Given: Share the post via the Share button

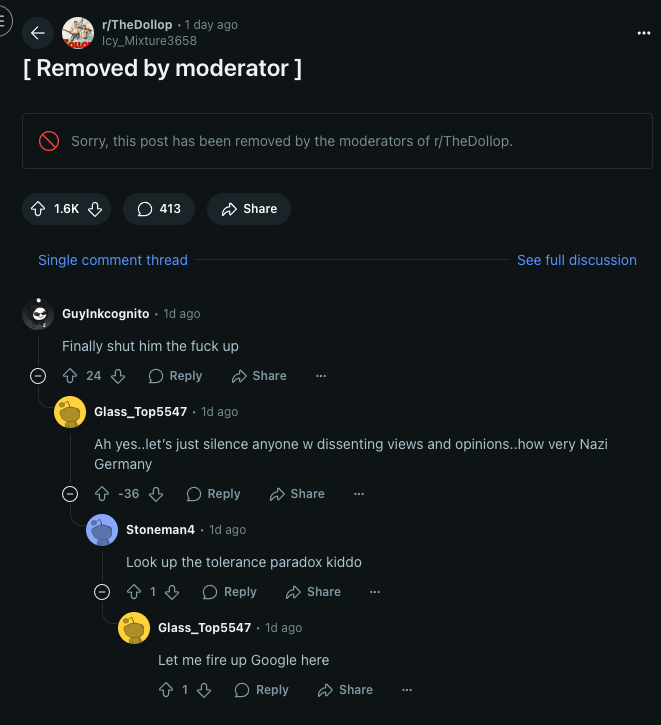Looking at the screenshot, I should tap(249, 209).
